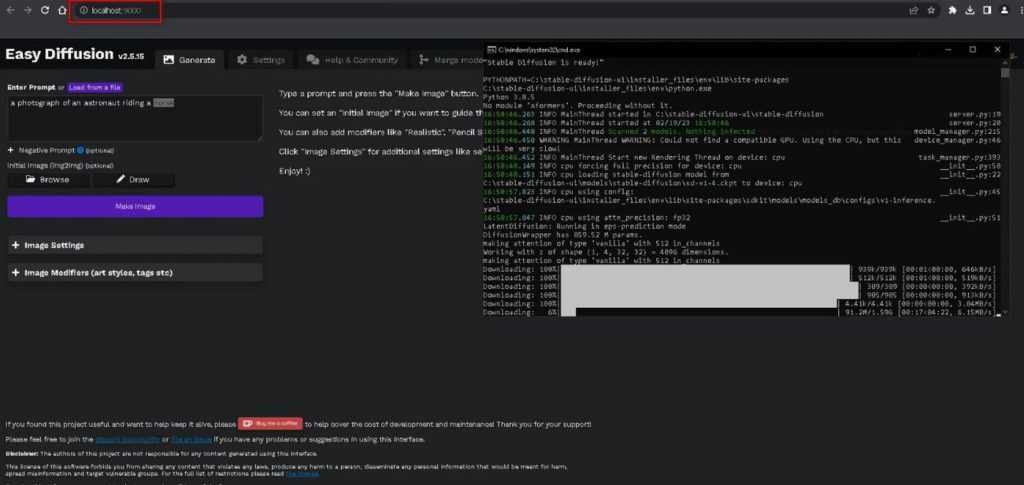The height and width of the screenshot is (485, 1024).
Task: Open the browser extensions puzzle icon
Action: [952, 10]
